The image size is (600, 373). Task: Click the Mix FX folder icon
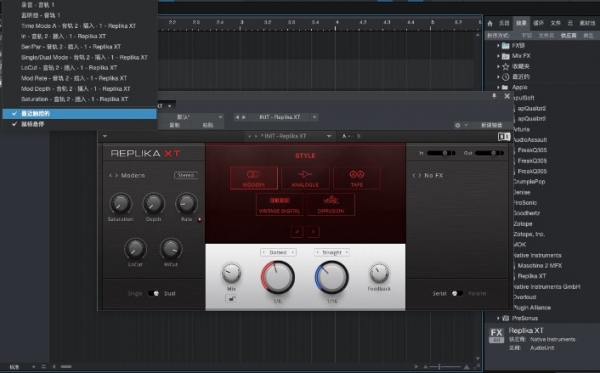point(505,56)
